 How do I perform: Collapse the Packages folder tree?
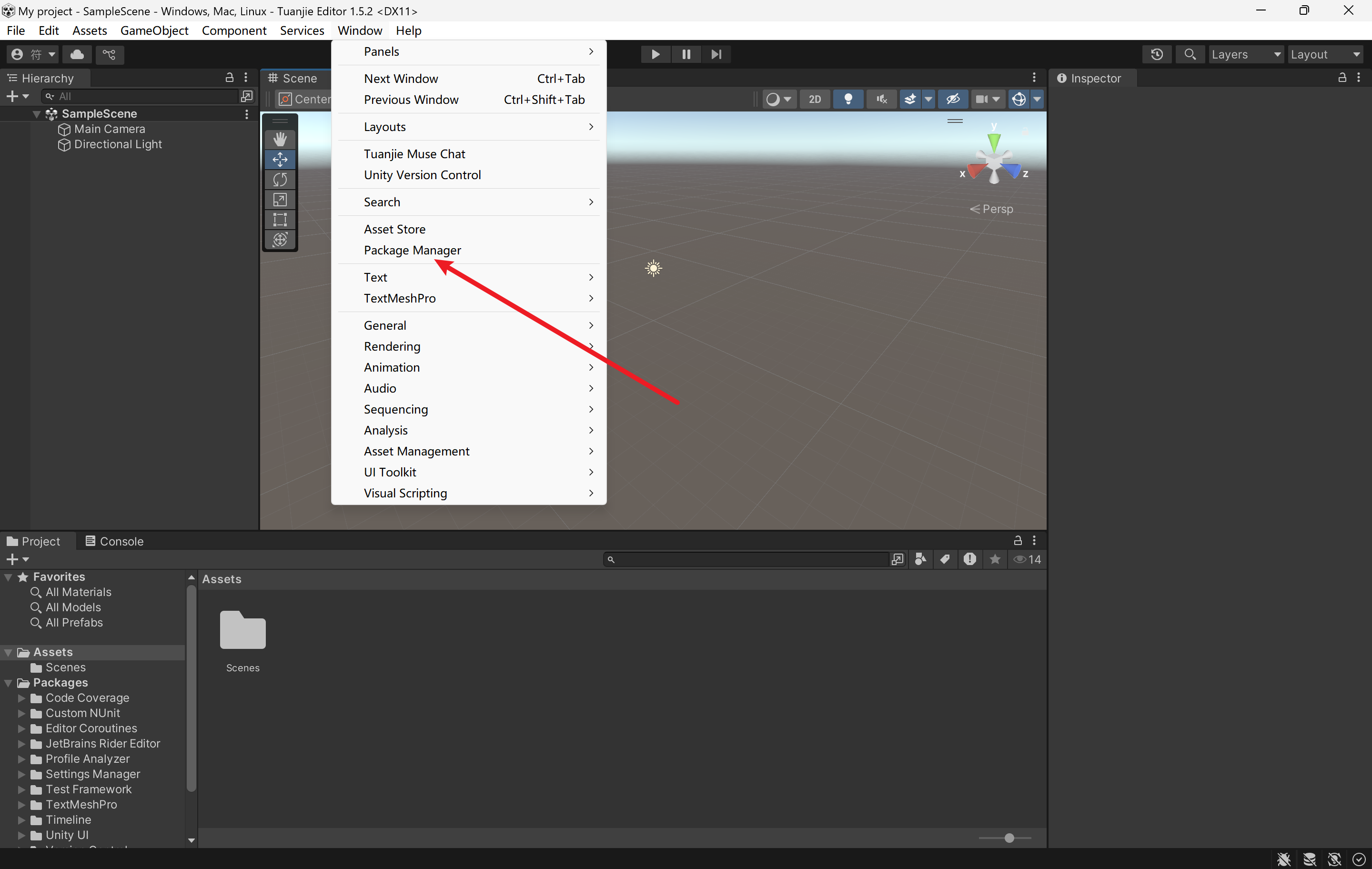(8, 683)
